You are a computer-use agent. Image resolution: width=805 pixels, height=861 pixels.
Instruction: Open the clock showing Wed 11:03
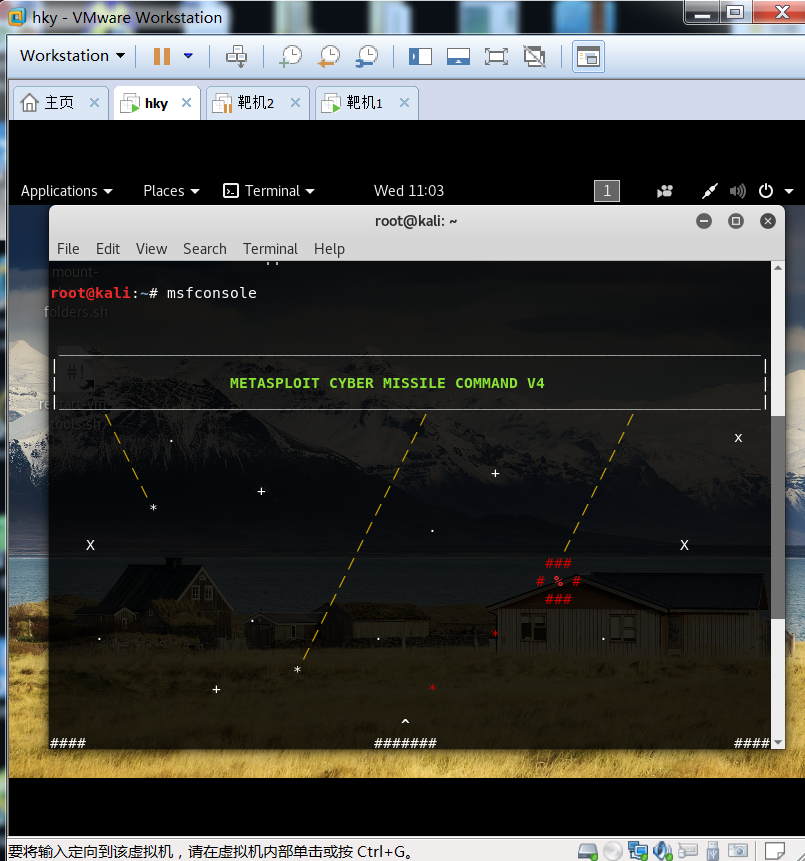pos(409,191)
